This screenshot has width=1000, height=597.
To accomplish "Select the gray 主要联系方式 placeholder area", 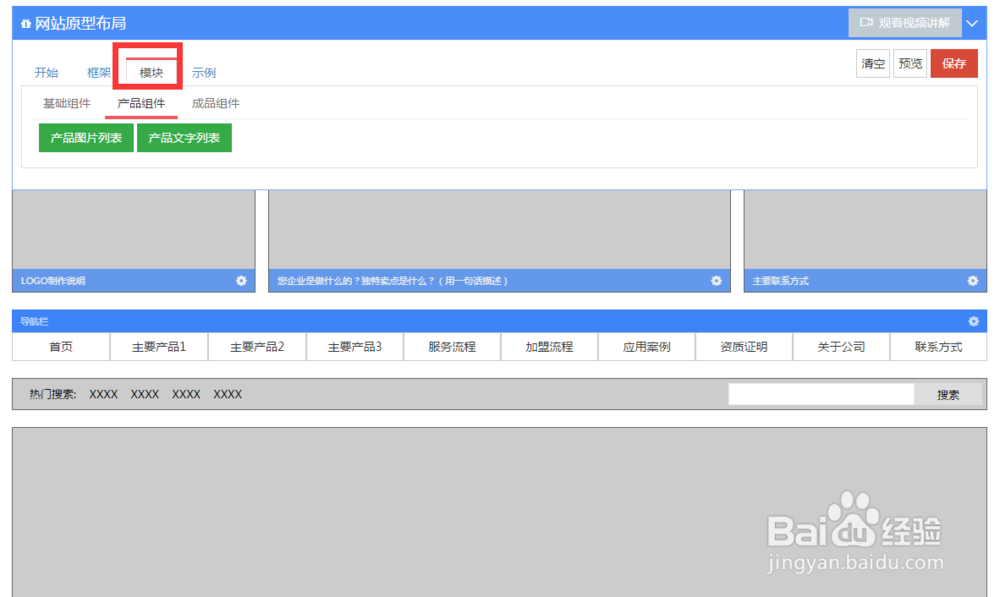I will (x=865, y=230).
